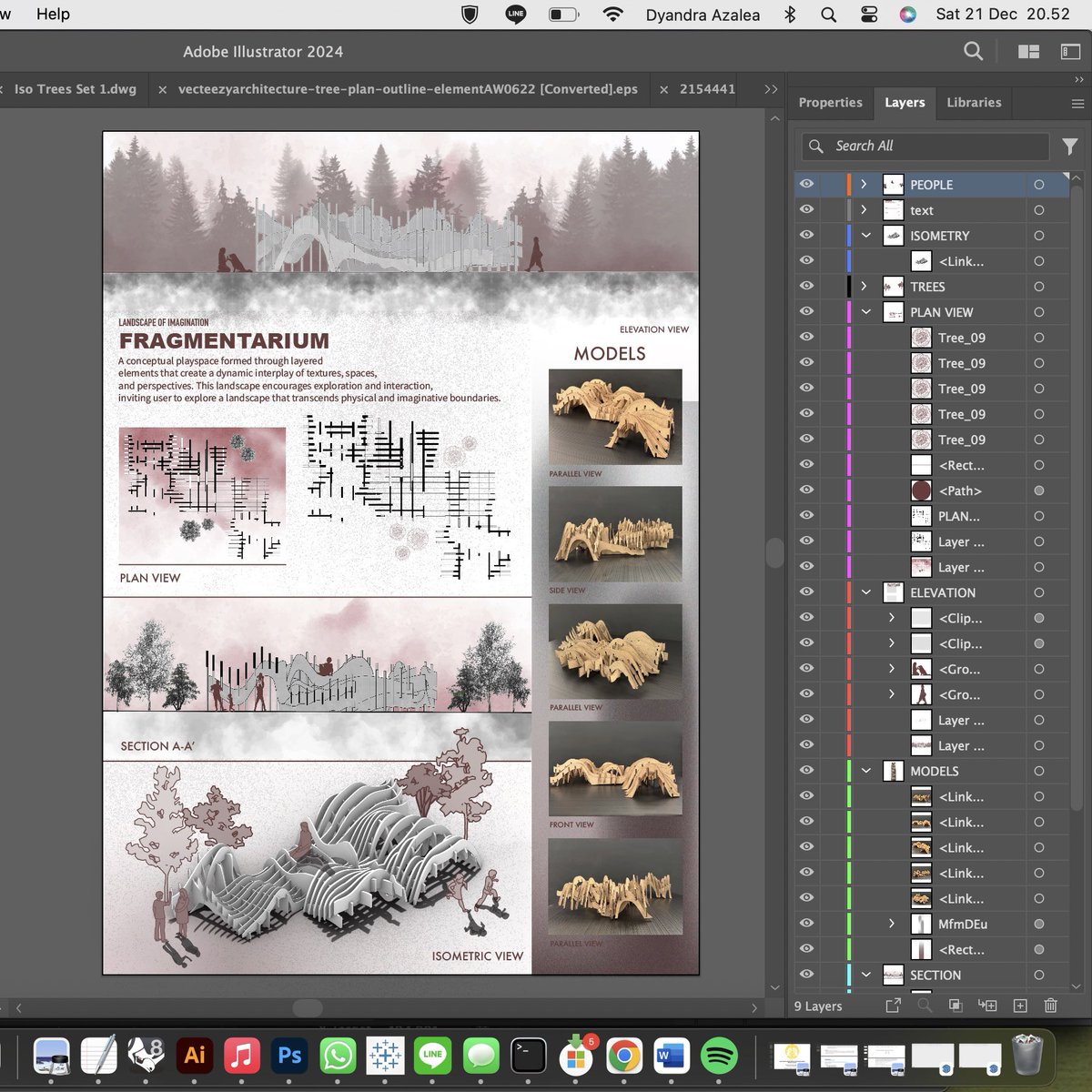The image size is (1092, 1092).
Task: Open Microsoft Word from the Dock
Action: [672, 1056]
